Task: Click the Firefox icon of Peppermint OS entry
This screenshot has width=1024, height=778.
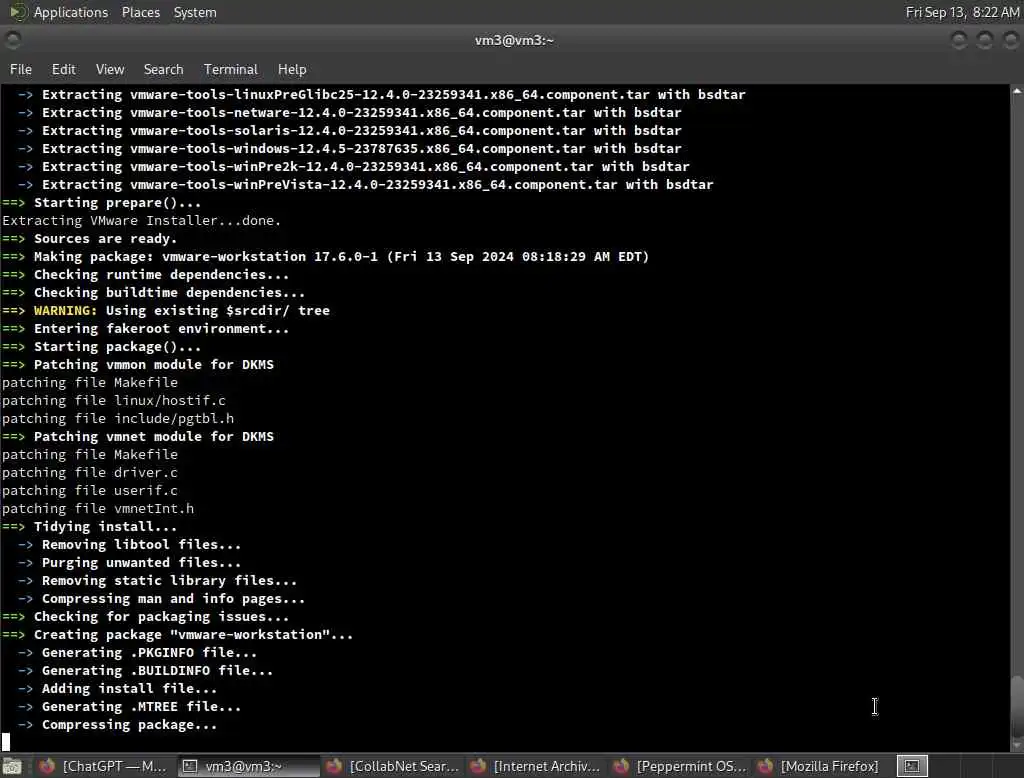Action: coord(621,766)
